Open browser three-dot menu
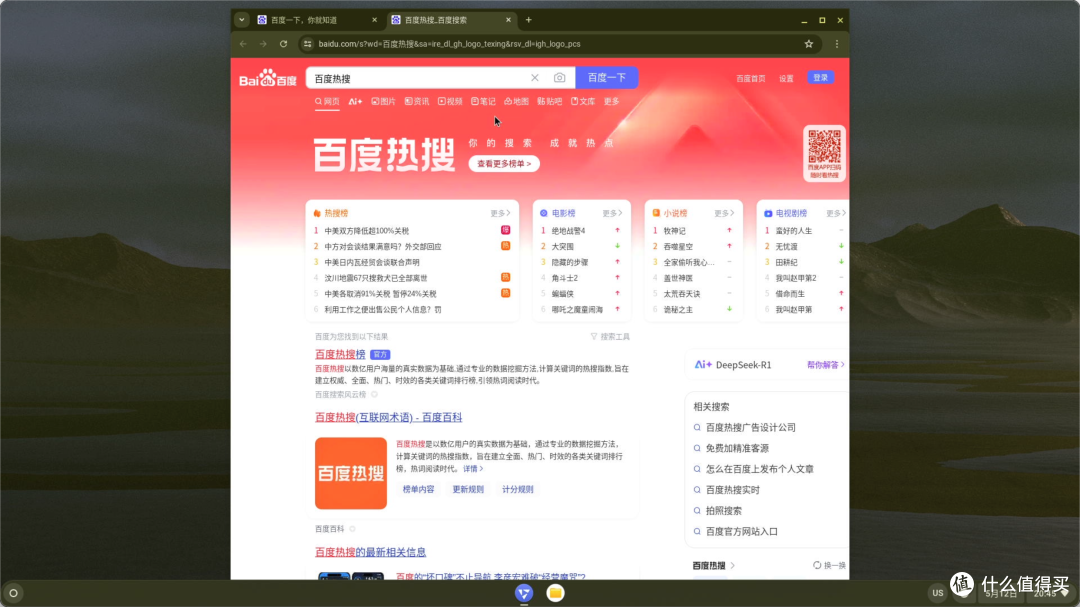Viewport: 1080px width, 607px height. (x=837, y=44)
